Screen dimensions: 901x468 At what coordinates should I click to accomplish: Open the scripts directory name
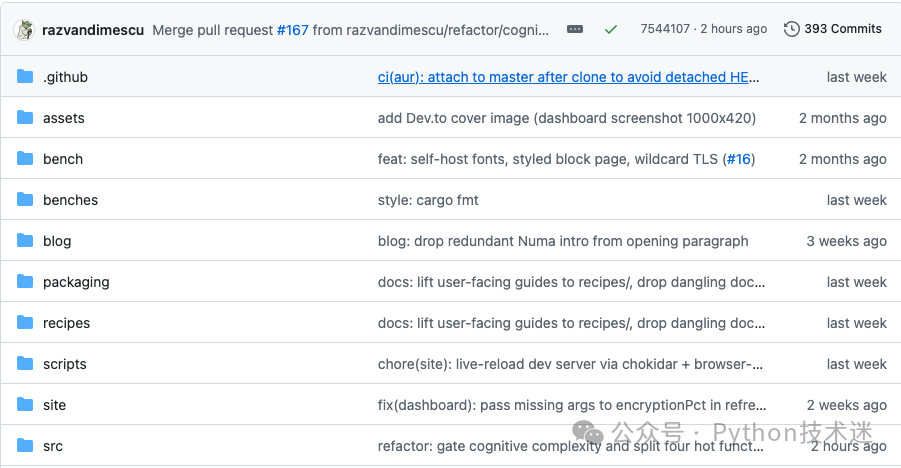(x=64, y=364)
